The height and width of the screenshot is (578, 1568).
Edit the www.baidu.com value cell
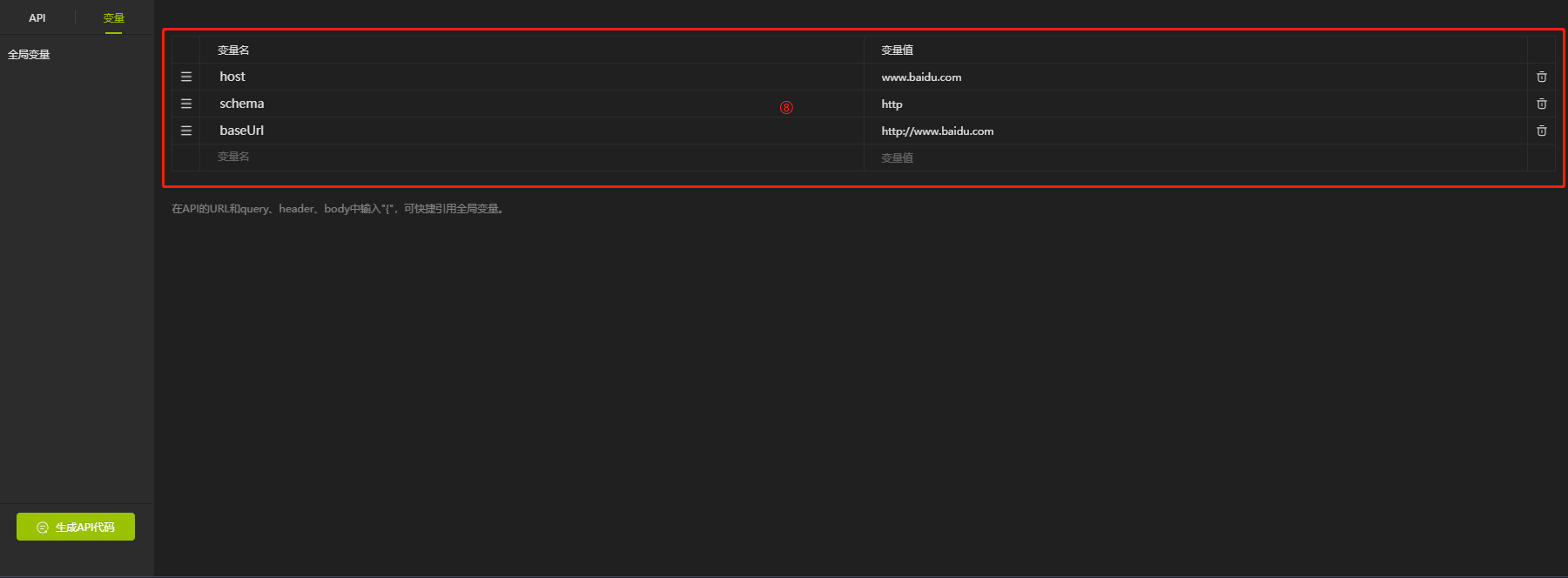[x=1195, y=77]
